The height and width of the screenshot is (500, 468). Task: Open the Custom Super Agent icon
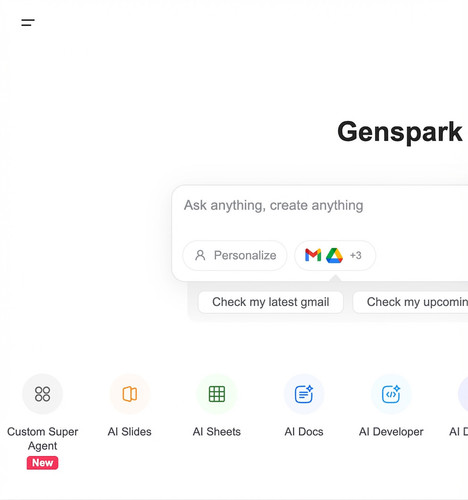click(x=42, y=394)
